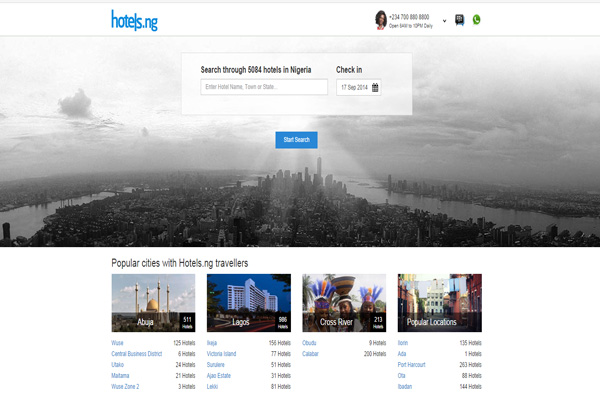
Task: Expand the phone number dropdown arrow
Action: click(x=444, y=20)
